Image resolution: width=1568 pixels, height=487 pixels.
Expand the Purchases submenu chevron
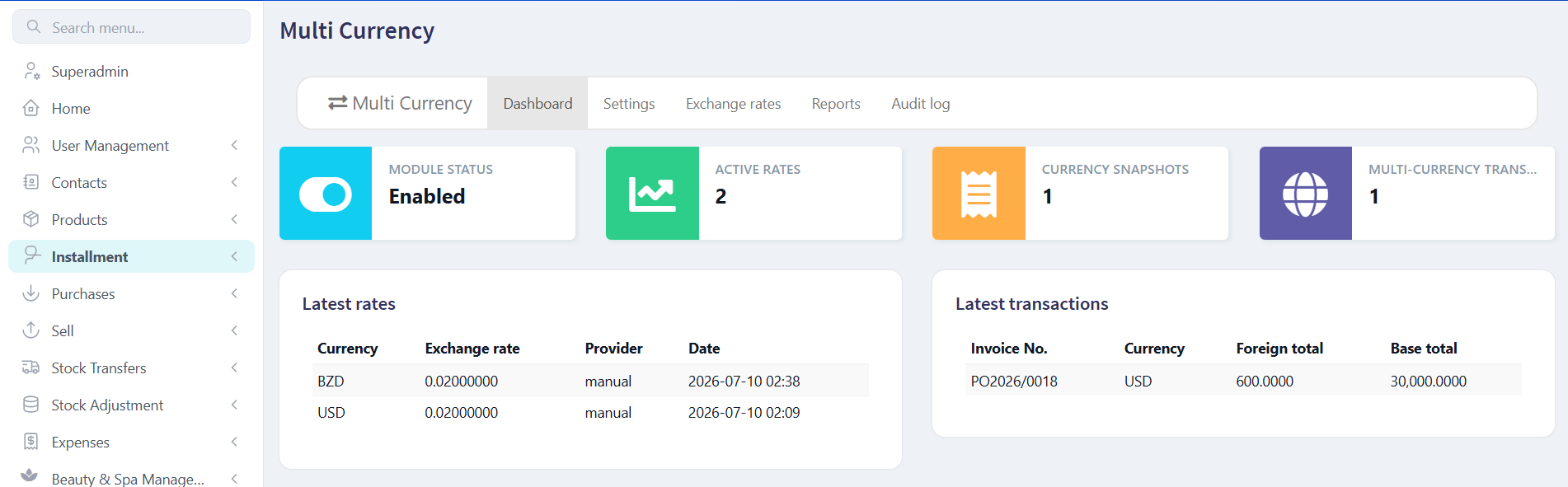point(234,293)
